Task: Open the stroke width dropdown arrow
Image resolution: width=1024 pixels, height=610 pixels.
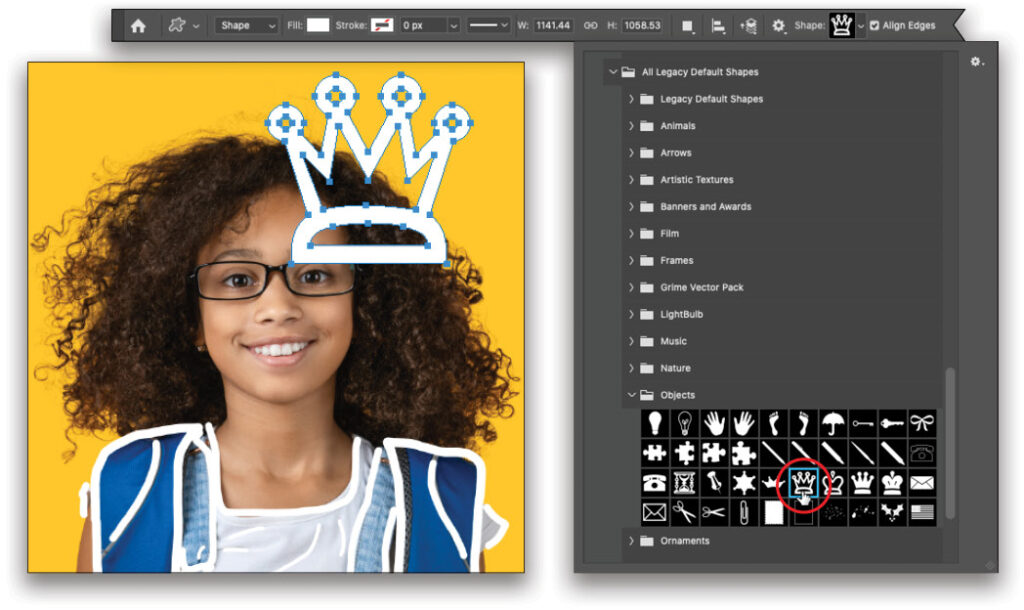Action: tap(453, 26)
